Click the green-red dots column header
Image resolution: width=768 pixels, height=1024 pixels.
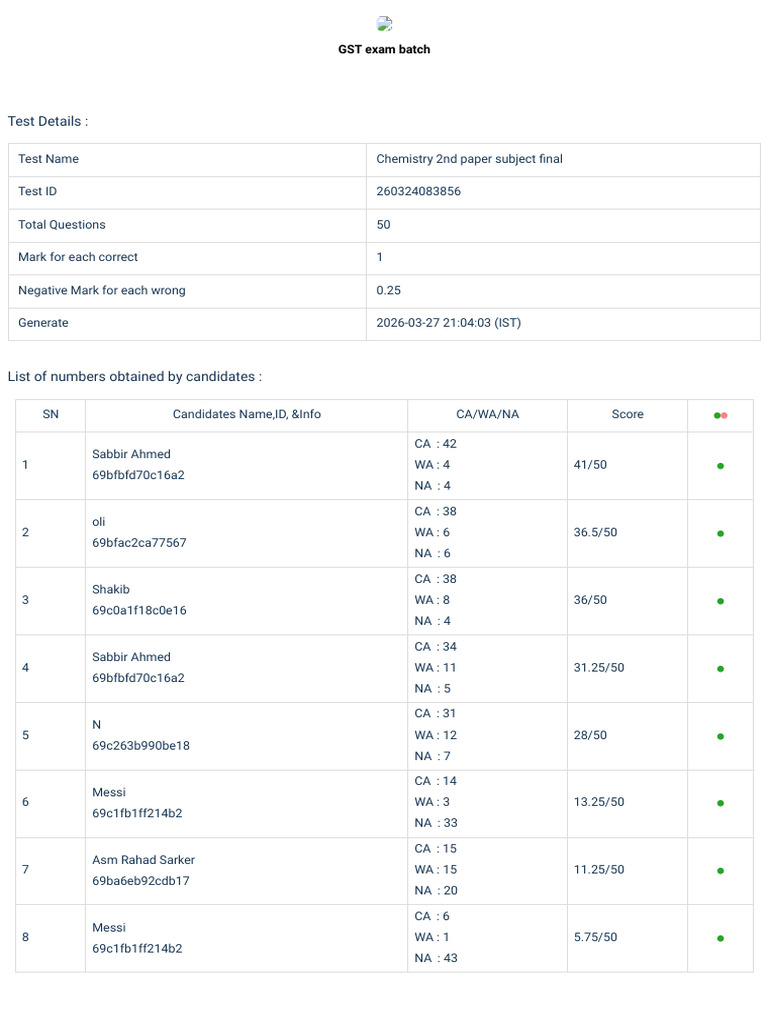coord(720,415)
